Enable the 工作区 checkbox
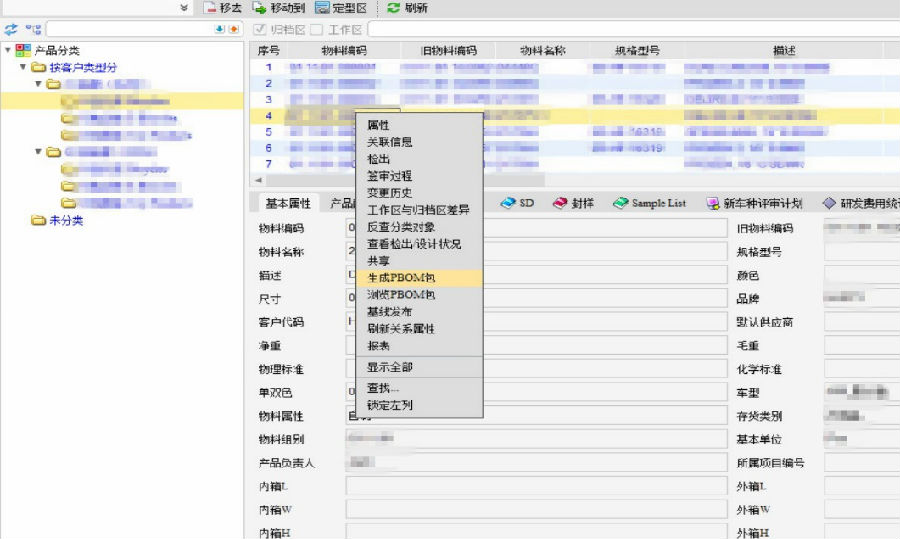 (316, 30)
